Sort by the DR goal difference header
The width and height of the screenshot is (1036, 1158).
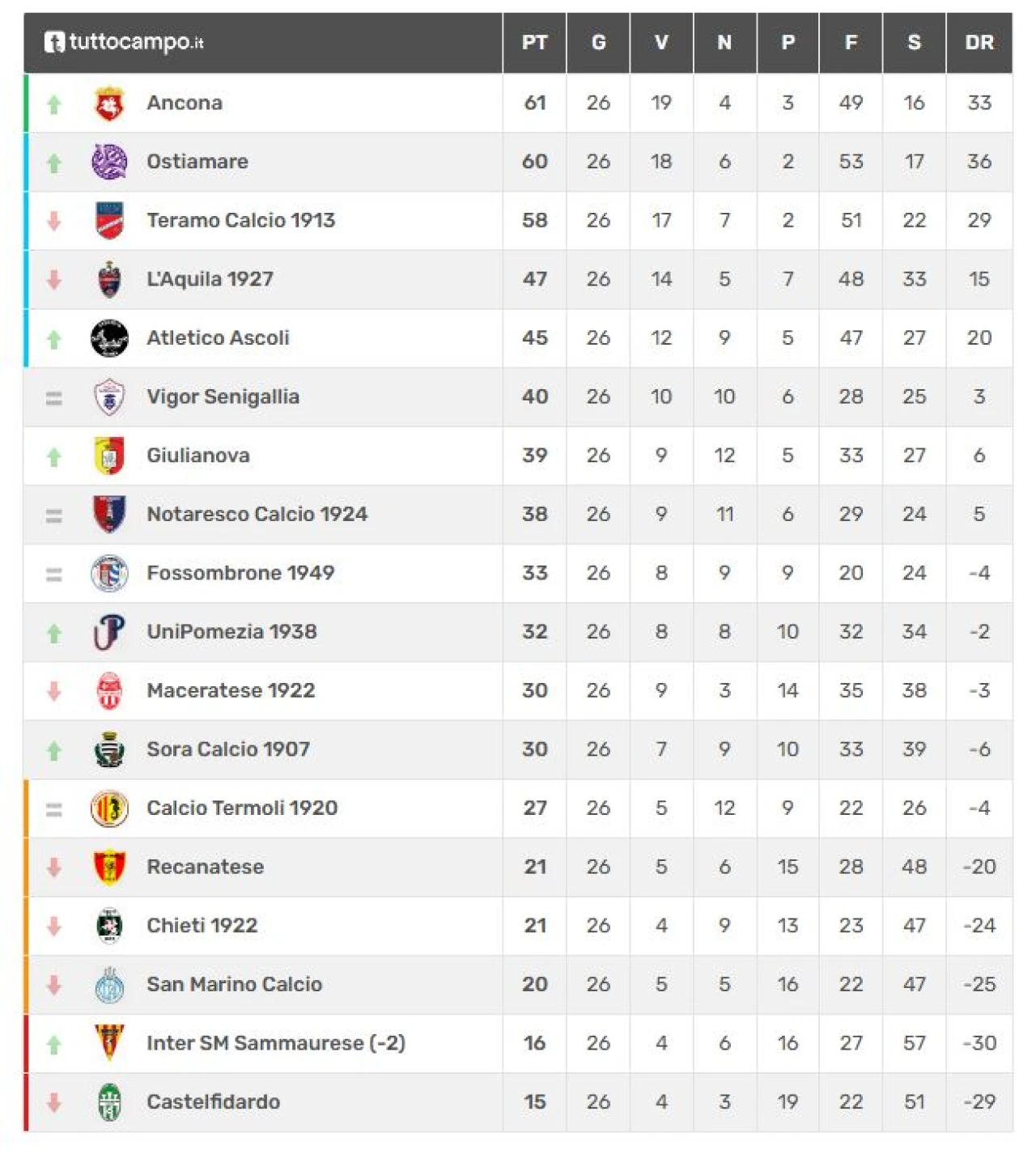point(979,43)
